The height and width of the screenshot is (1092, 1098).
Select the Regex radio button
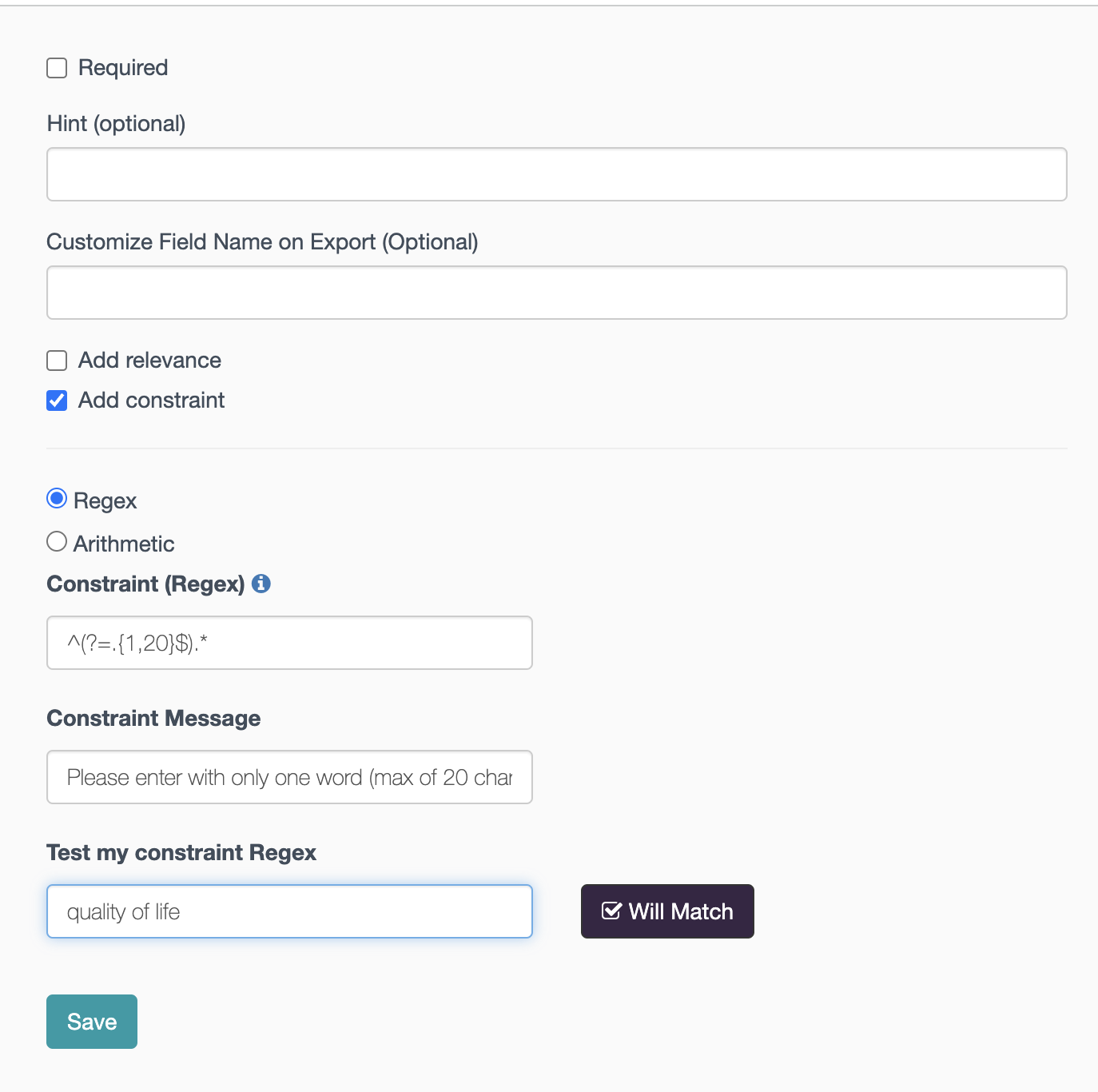click(57, 499)
